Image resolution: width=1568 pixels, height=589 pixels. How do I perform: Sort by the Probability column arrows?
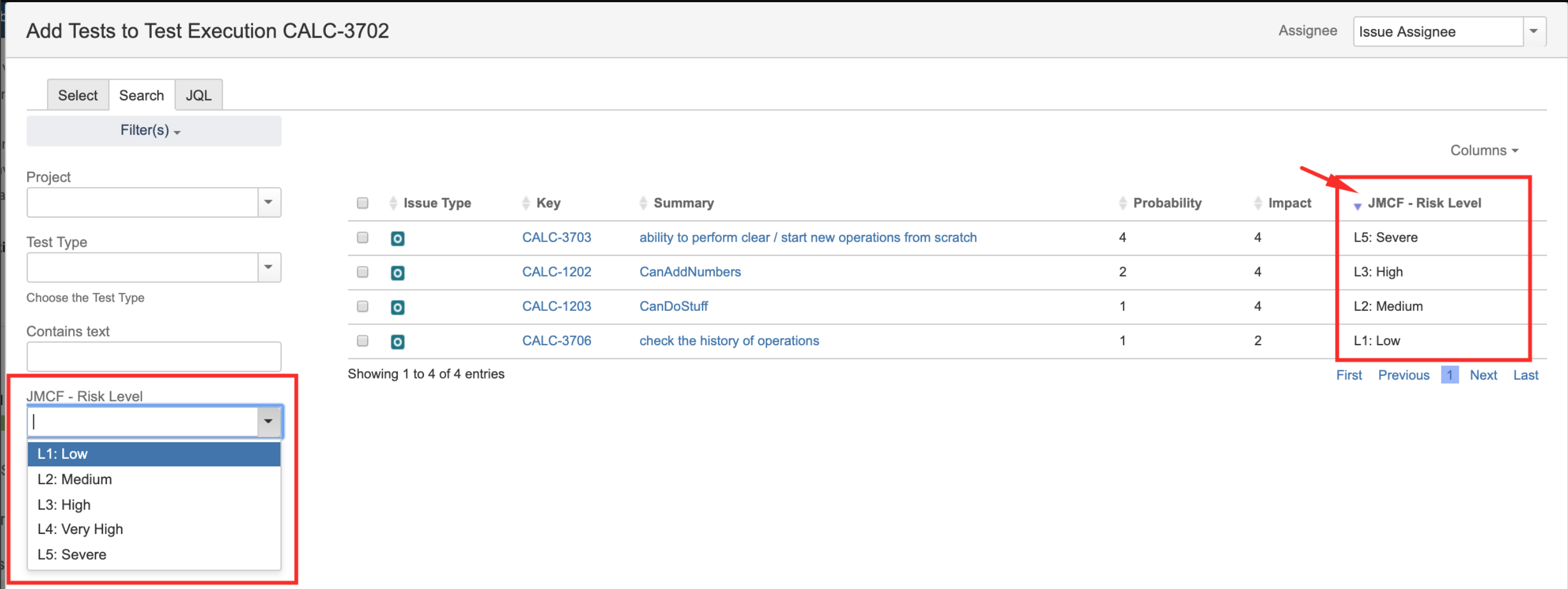[1123, 203]
